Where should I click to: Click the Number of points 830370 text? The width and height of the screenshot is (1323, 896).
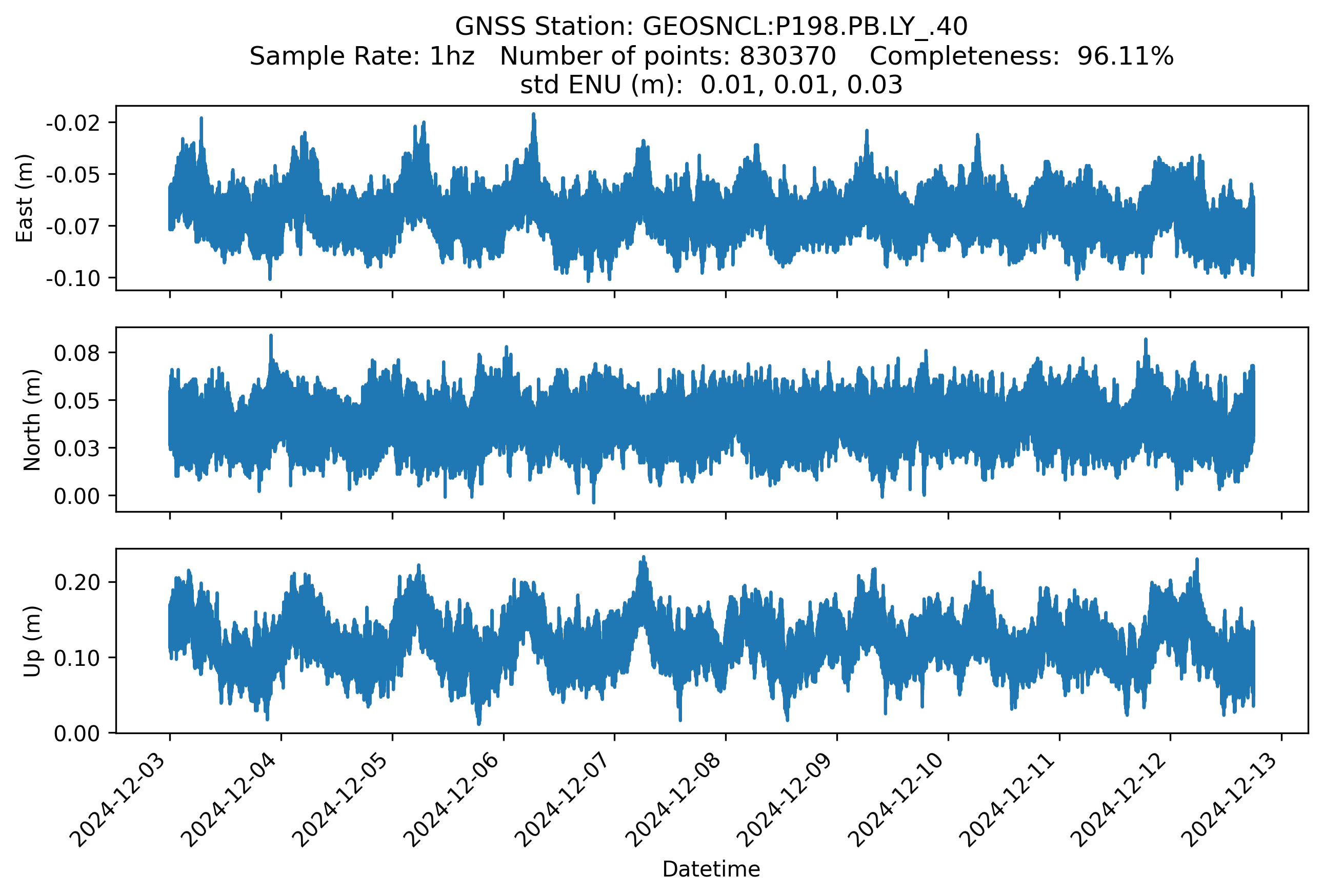[x=668, y=56]
